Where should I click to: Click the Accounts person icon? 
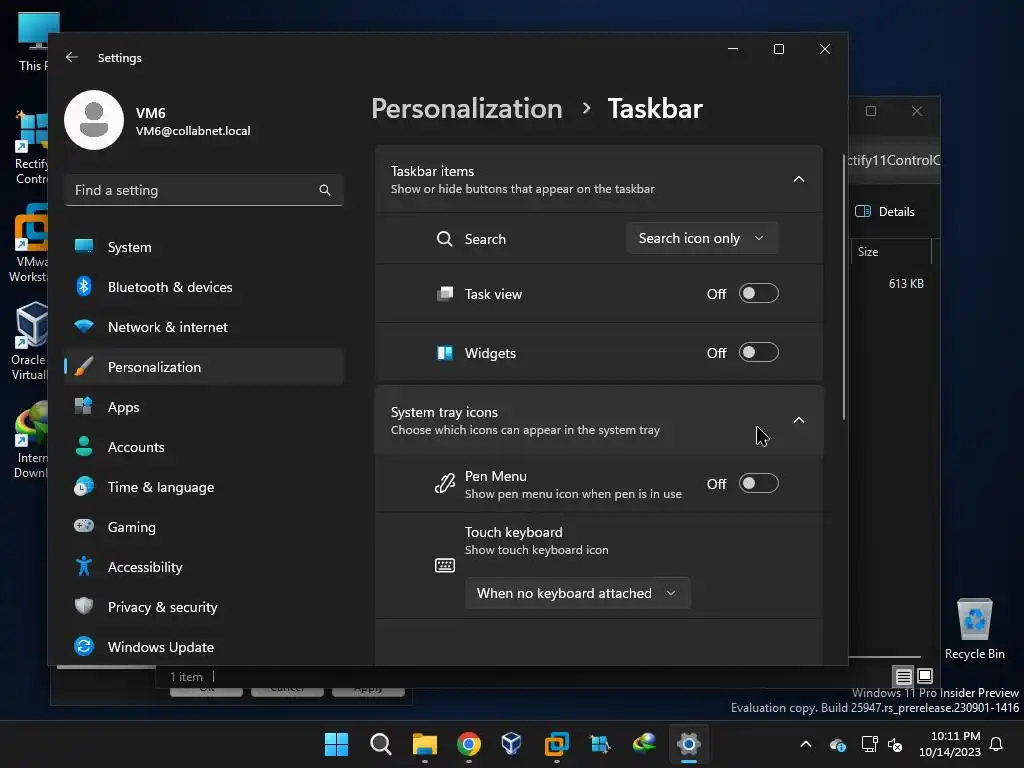click(84, 446)
